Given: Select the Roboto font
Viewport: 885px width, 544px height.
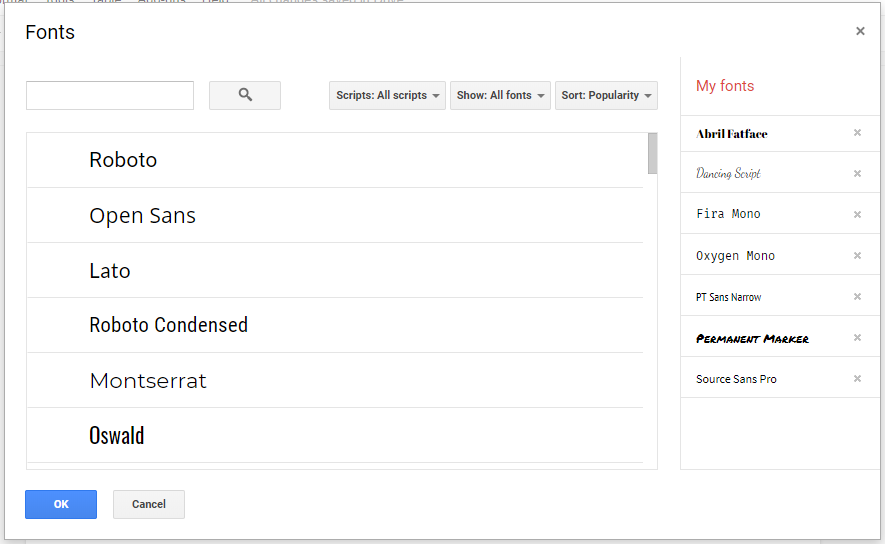Looking at the screenshot, I should pos(335,160).
